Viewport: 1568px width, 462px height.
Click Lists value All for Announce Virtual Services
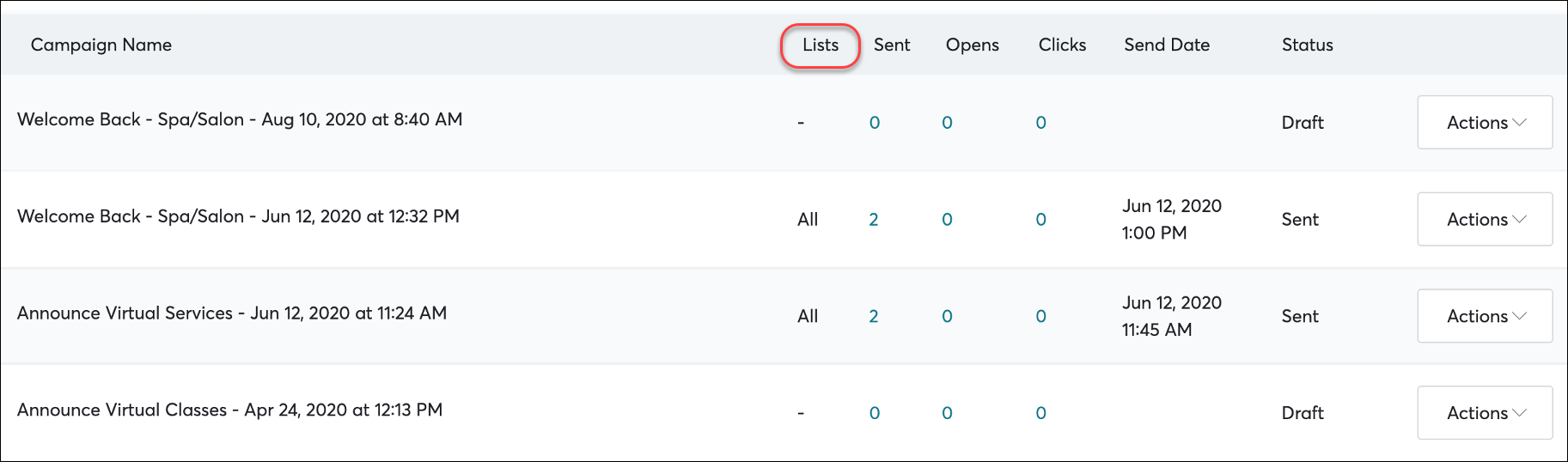(808, 317)
